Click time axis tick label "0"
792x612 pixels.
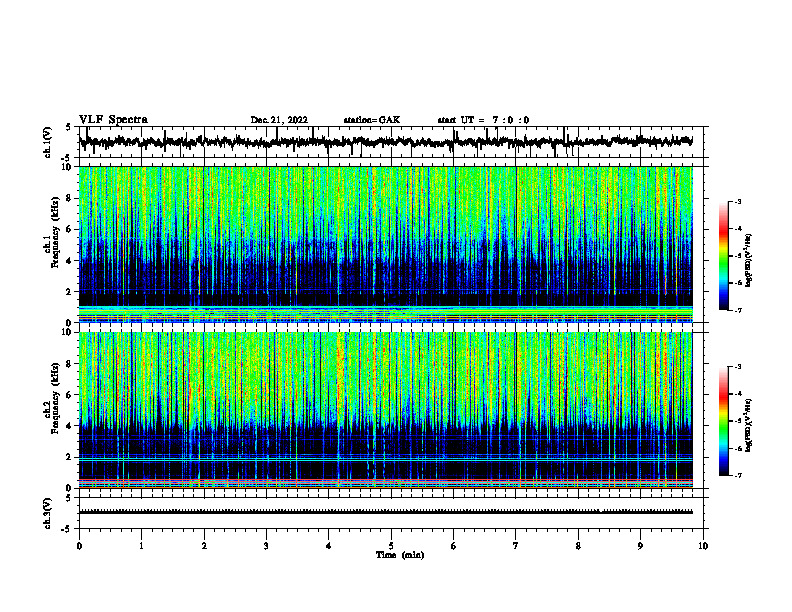(79, 546)
